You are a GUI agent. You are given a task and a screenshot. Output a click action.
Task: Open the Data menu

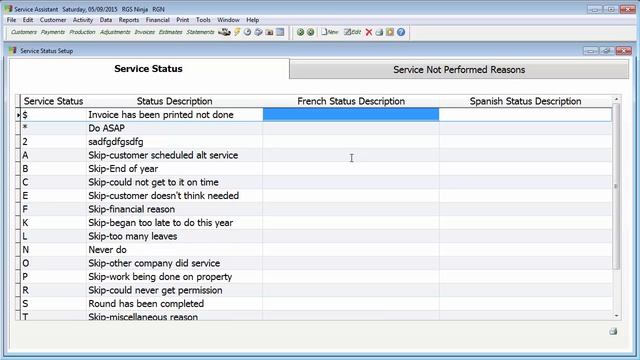(106, 20)
